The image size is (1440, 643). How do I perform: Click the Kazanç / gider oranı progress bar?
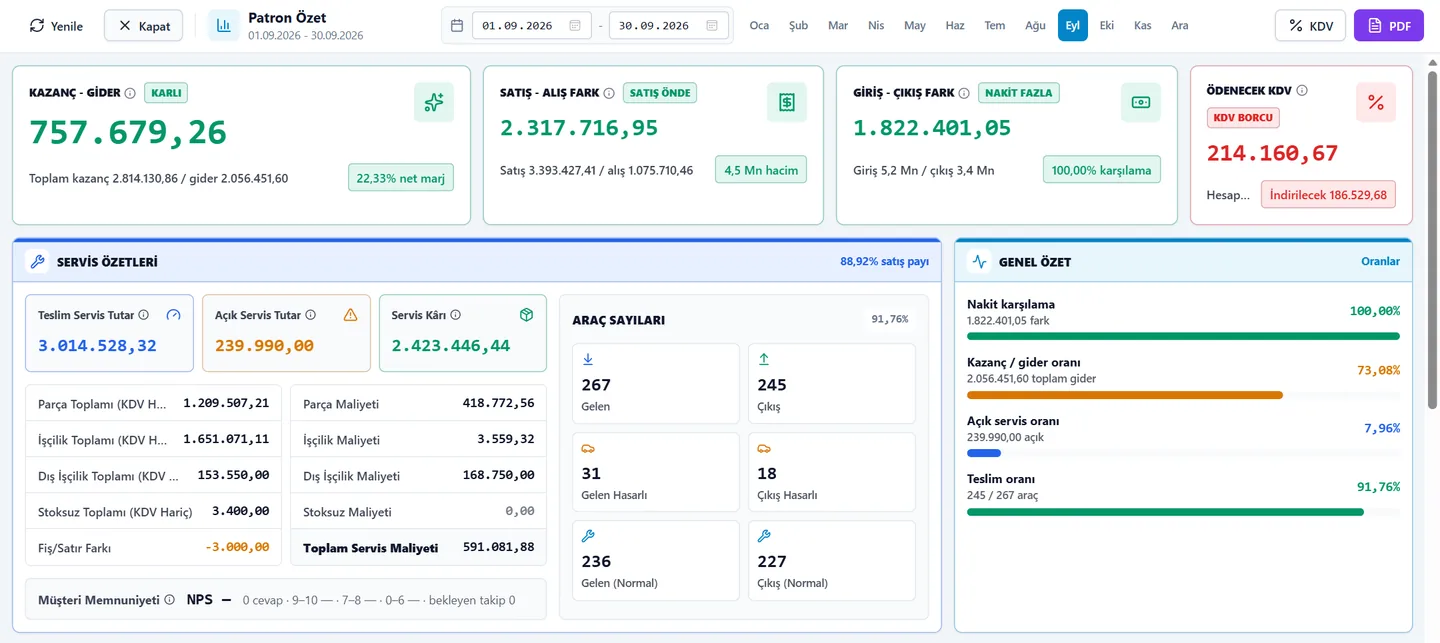[1184, 395]
